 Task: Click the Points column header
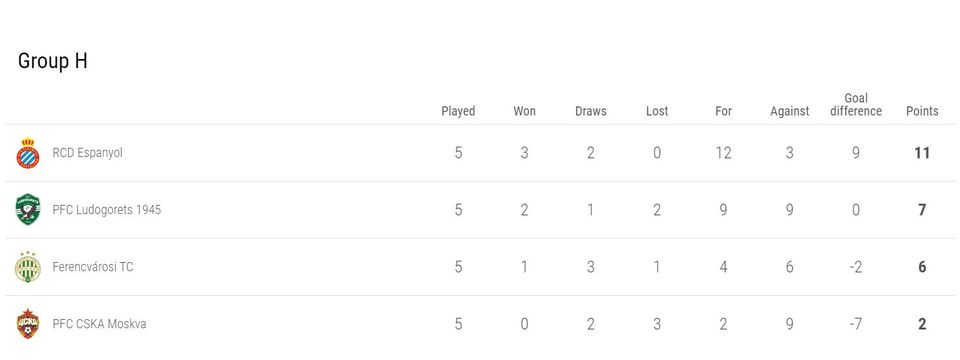[922, 111]
